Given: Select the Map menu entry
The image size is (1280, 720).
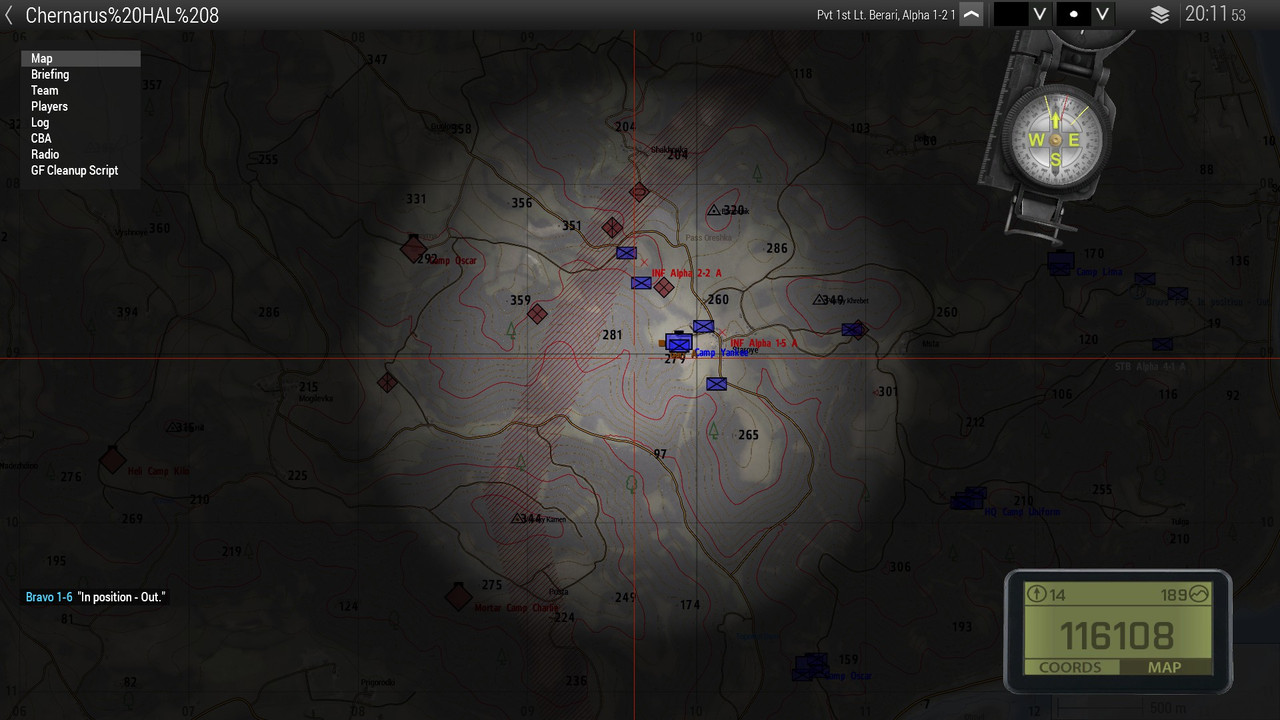Looking at the screenshot, I should point(81,58).
